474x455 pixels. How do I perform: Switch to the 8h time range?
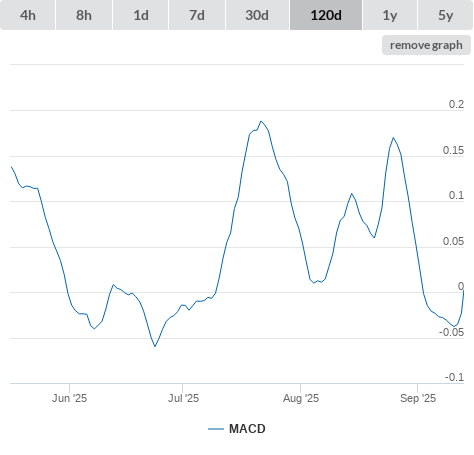coord(84,15)
